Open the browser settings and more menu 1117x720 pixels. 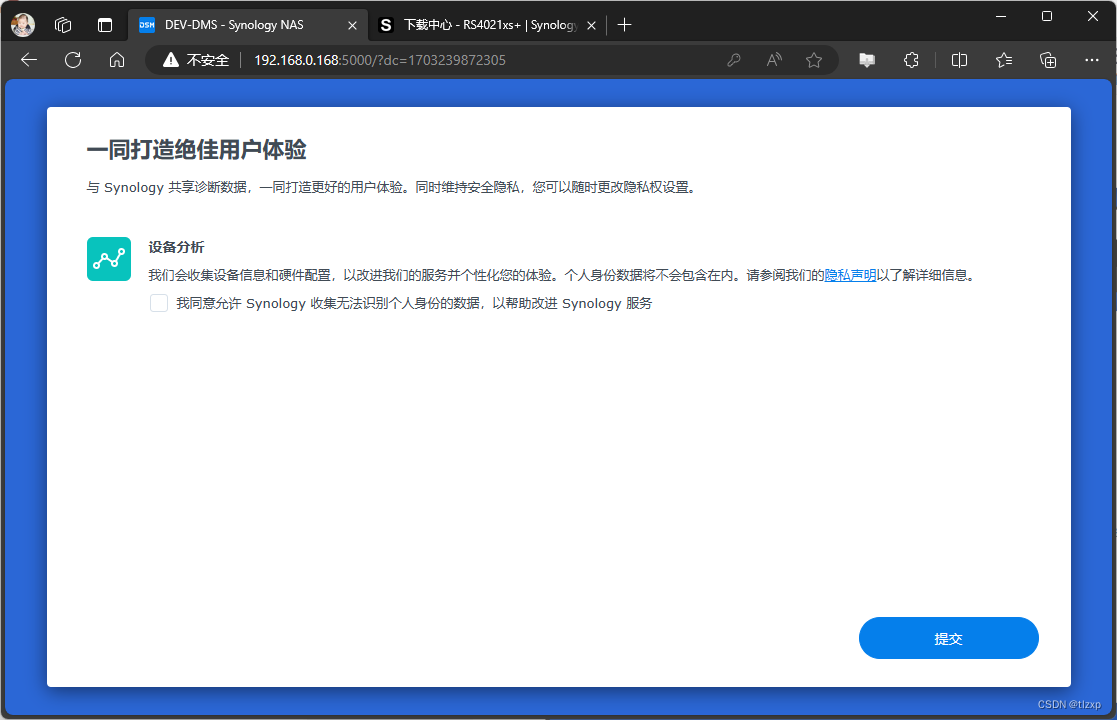click(x=1091, y=61)
